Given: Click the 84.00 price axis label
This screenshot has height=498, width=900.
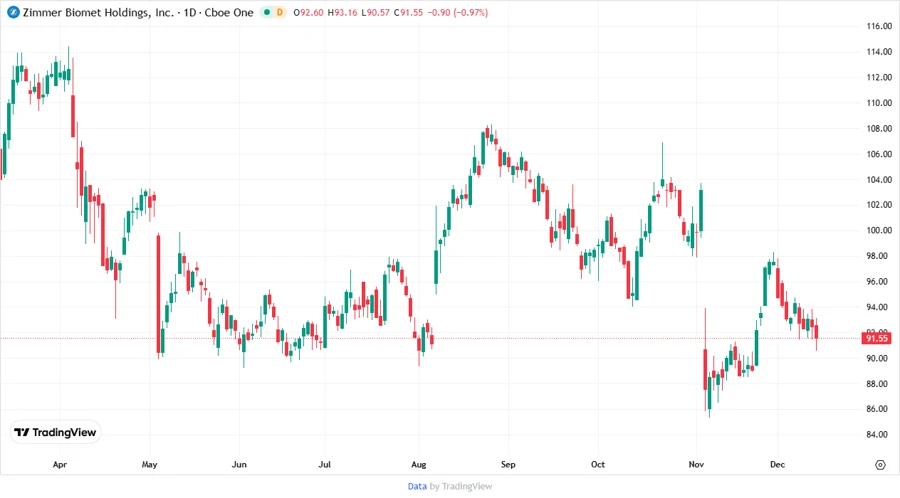Looking at the screenshot, I should click(879, 435).
